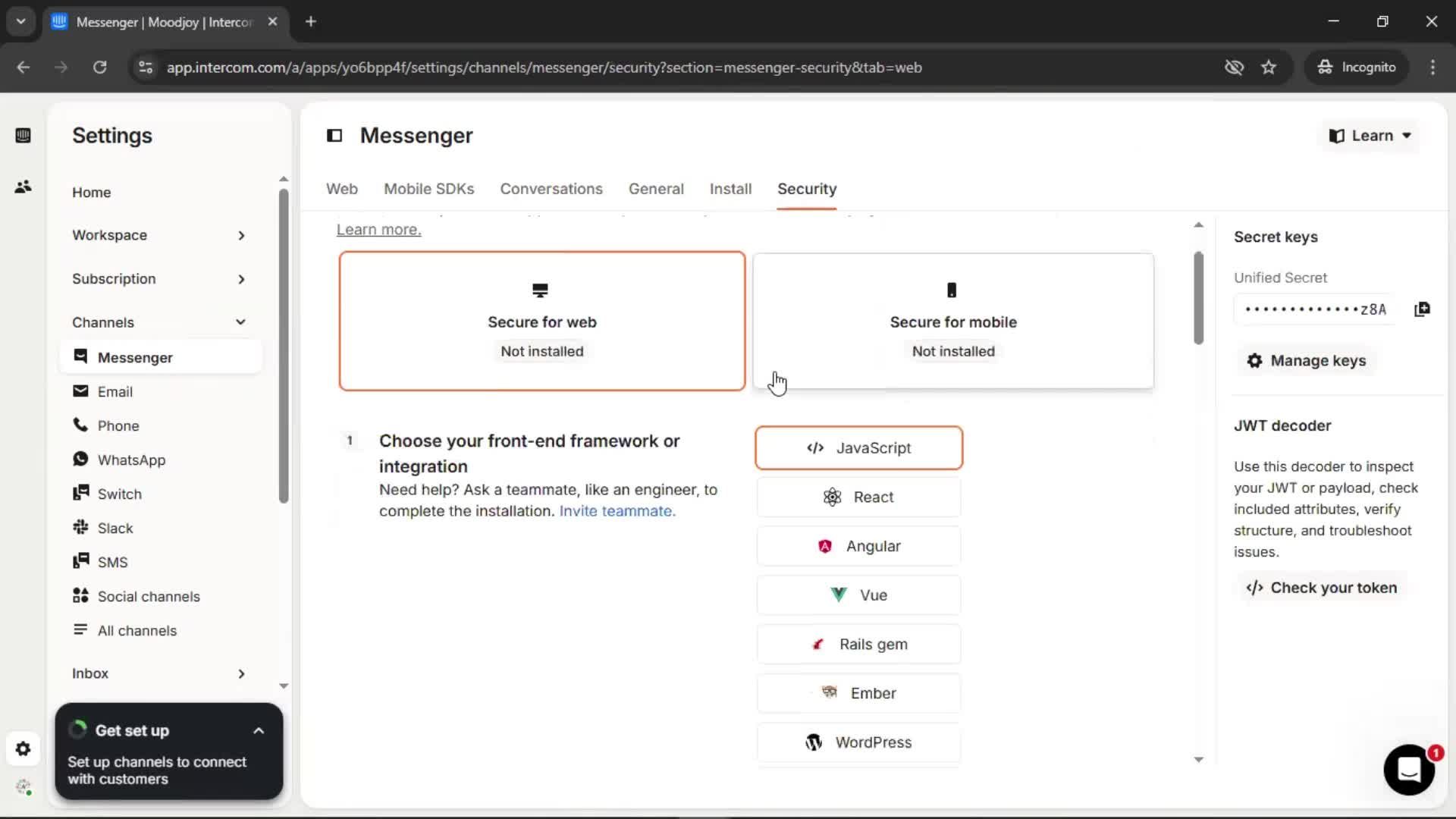Screen dimensions: 1456x819
Task: Choose Rails gem as the integration
Action: click(859, 645)
